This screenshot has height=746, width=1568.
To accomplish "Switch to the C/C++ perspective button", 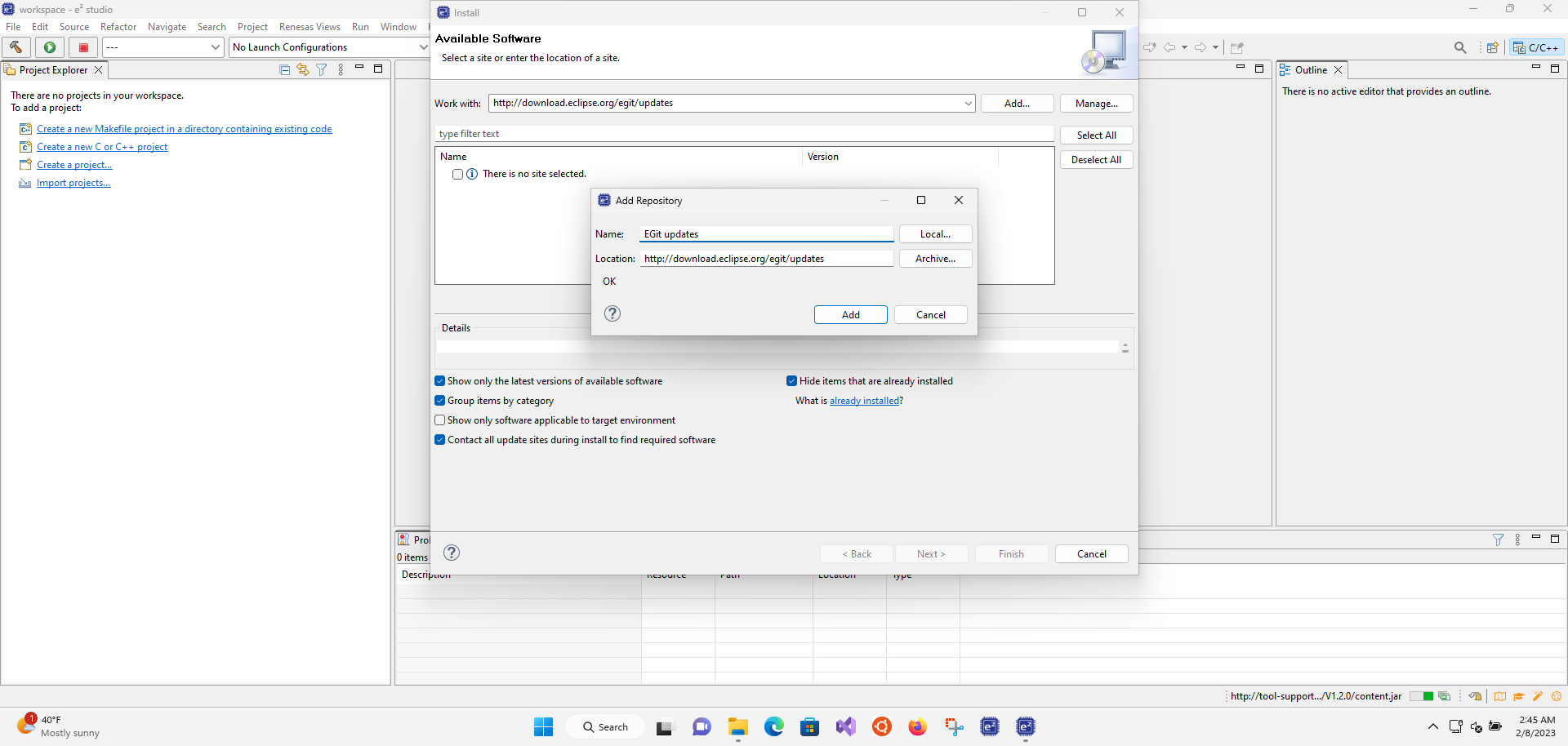I will [1536, 47].
